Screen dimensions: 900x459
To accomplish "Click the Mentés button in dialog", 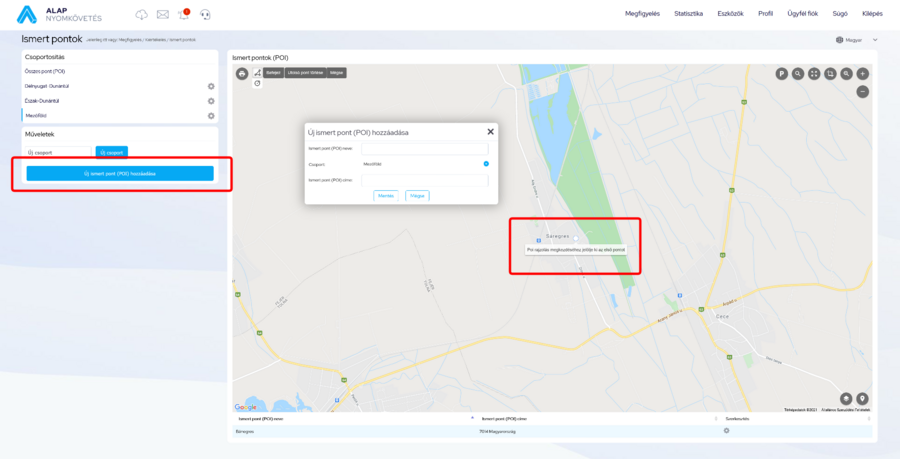I will point(386,196).
